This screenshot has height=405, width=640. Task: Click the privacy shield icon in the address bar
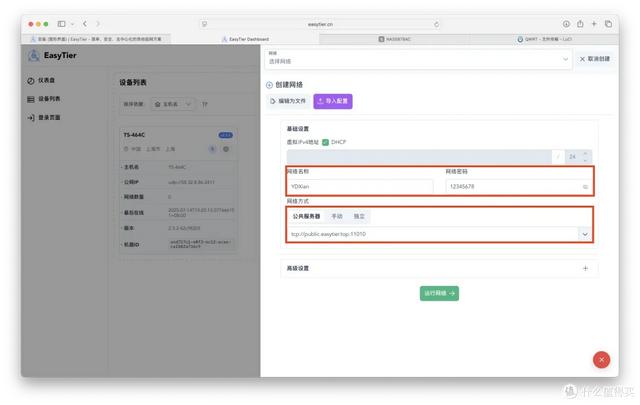click(x=204, y=24)
